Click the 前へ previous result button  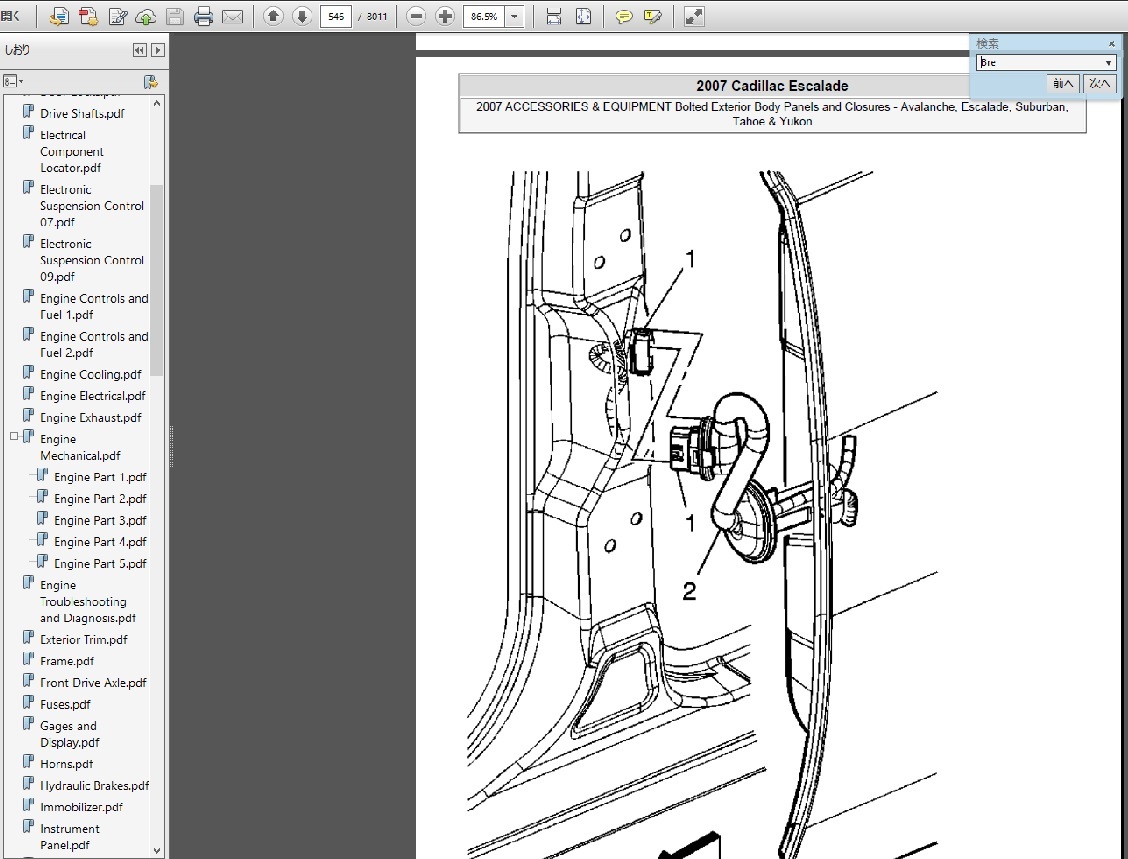[1063, 83]
